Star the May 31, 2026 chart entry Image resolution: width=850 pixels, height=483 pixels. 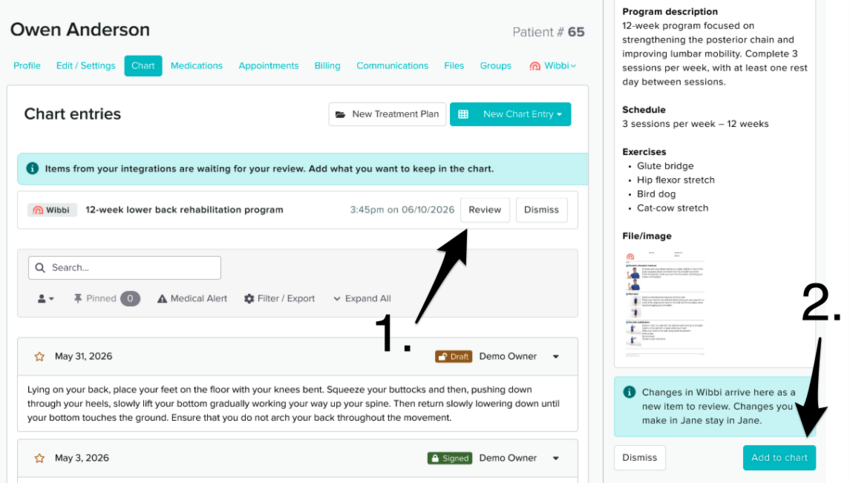(39, 357)
